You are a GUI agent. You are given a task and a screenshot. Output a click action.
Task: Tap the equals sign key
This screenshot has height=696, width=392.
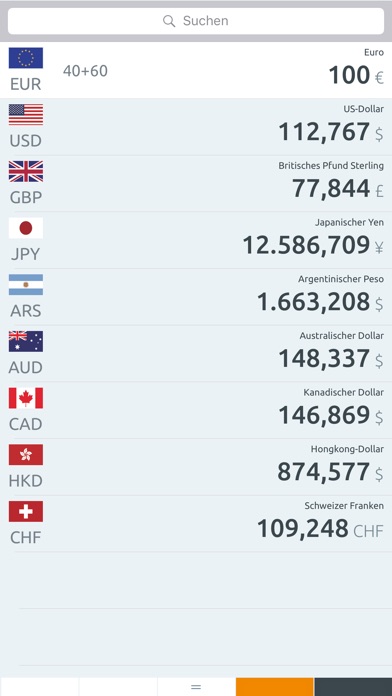196,687
